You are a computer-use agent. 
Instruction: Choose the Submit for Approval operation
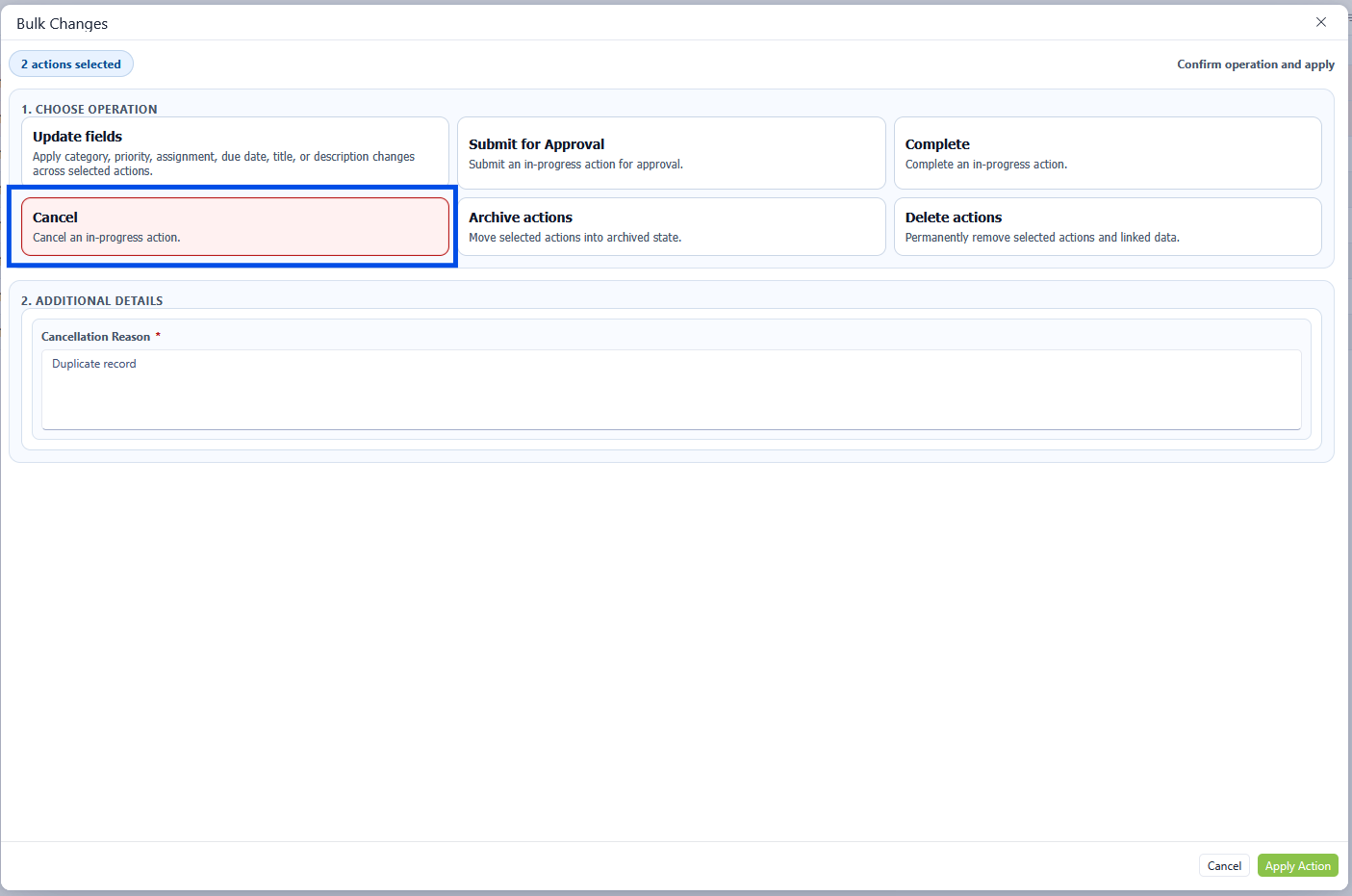[671, 152]
